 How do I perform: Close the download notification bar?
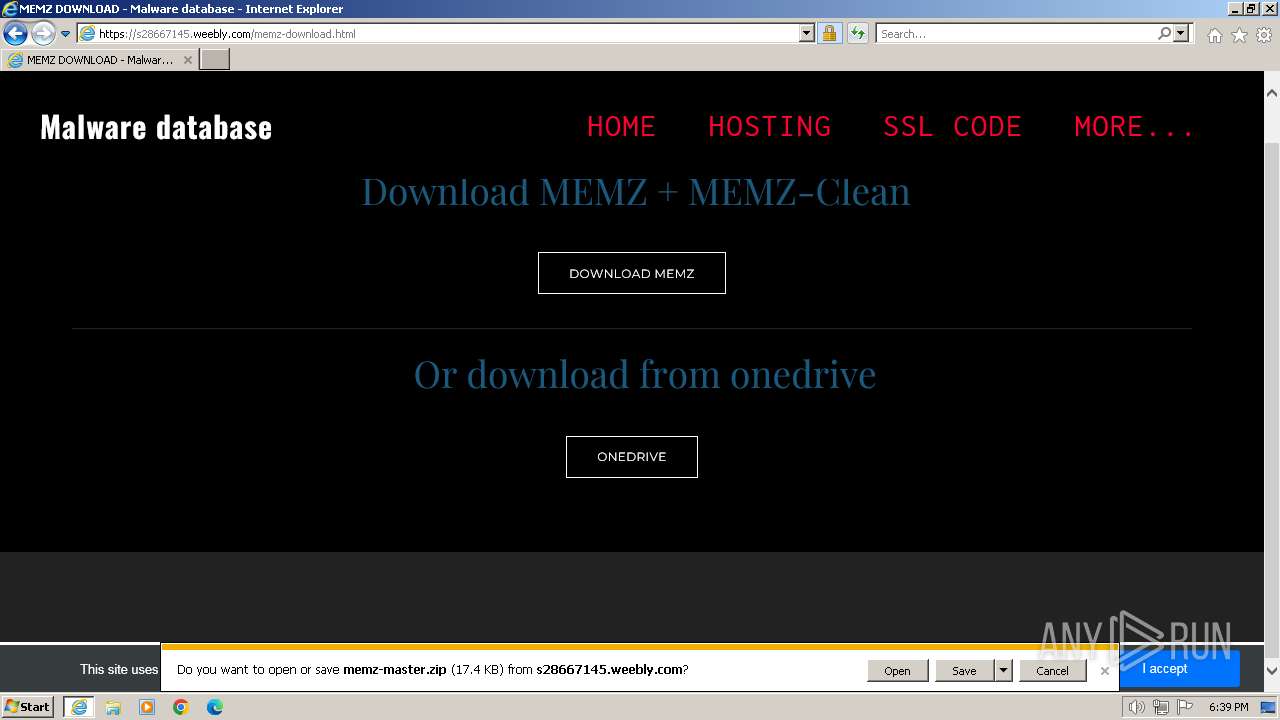click(x=1104, y=671)
